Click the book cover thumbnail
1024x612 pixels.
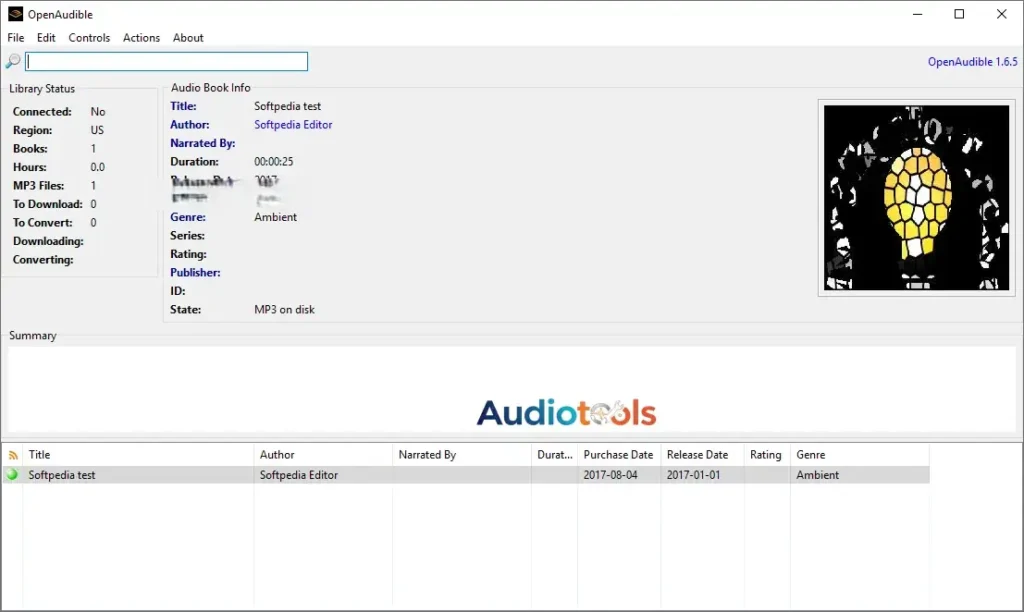coord(915,196)
